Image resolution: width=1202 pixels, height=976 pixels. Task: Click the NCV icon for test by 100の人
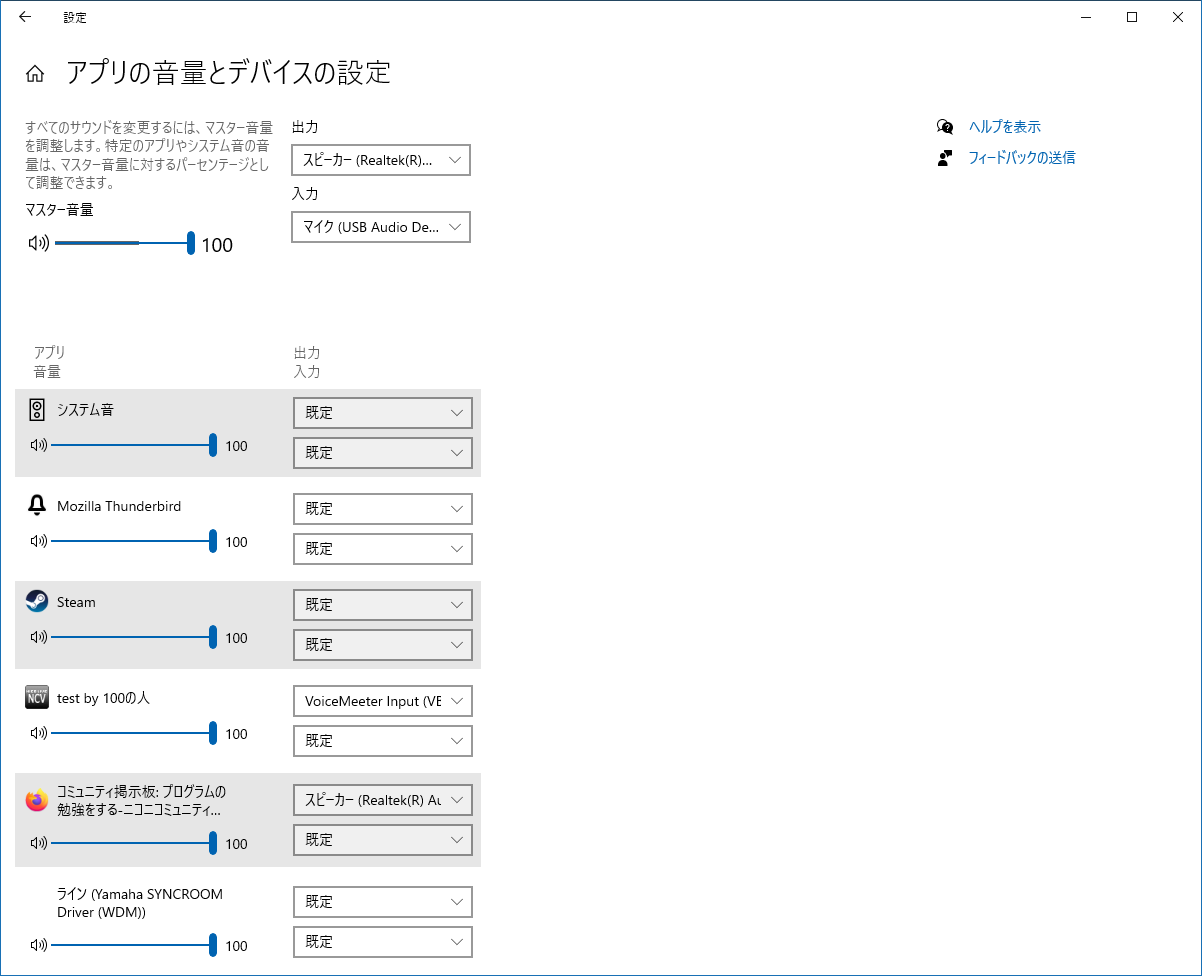[37, 697]
